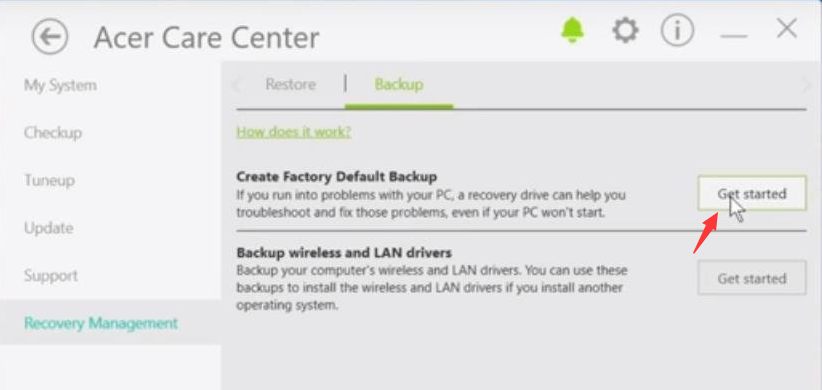This screenshot has height=390, width=822.
Task: Click the wireless and LAN drivers description paragraph
Action: (x=432, y=287)
